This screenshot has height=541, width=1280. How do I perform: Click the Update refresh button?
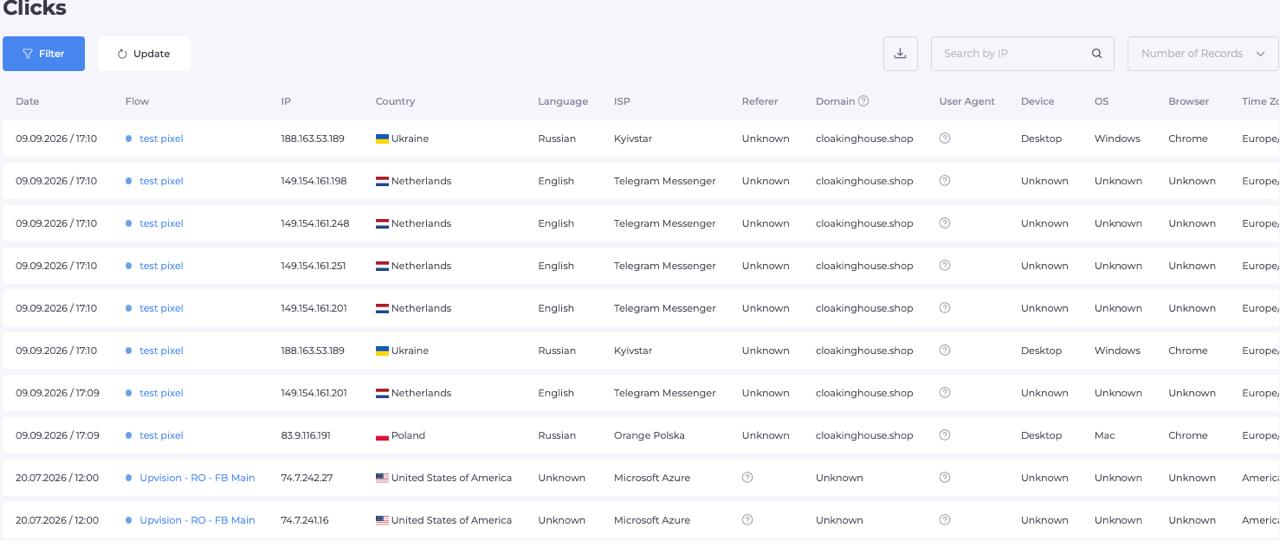point(144,54)
